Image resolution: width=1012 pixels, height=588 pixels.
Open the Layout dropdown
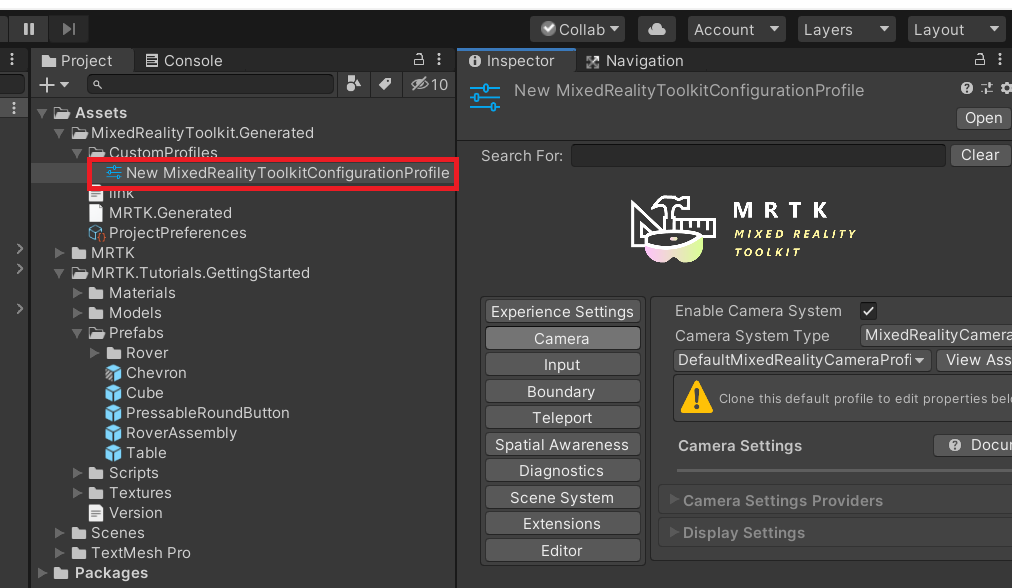(x=957, y=29)
